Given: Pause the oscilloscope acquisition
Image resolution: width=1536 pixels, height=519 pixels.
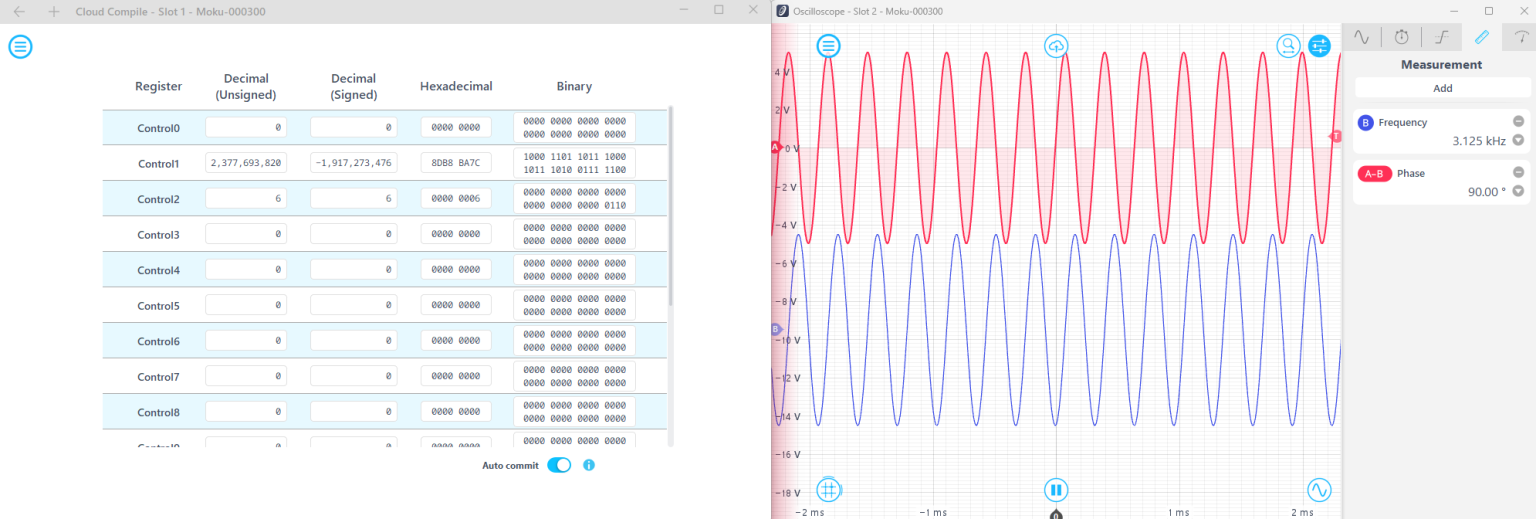Looking at the screenshot, I should [x=1056, y=490].
